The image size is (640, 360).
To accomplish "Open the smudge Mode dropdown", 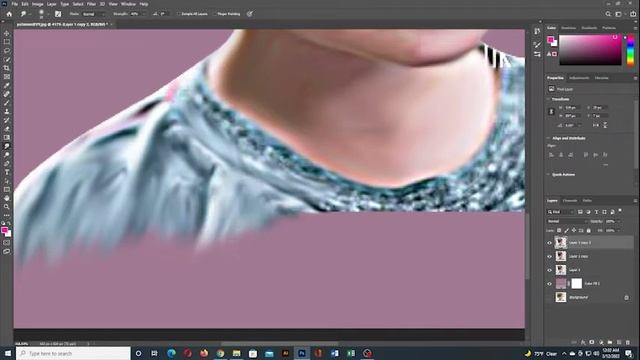I will 94,14.
